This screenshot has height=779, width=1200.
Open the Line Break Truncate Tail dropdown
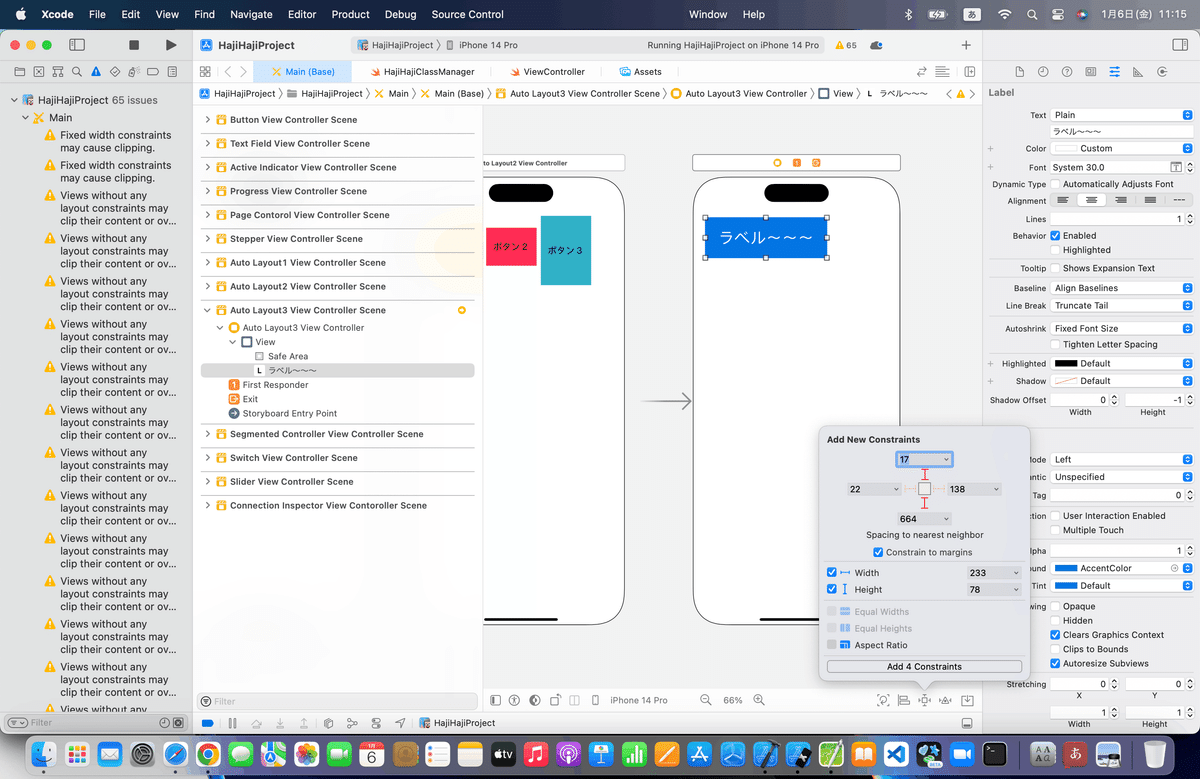[1122, 306]
